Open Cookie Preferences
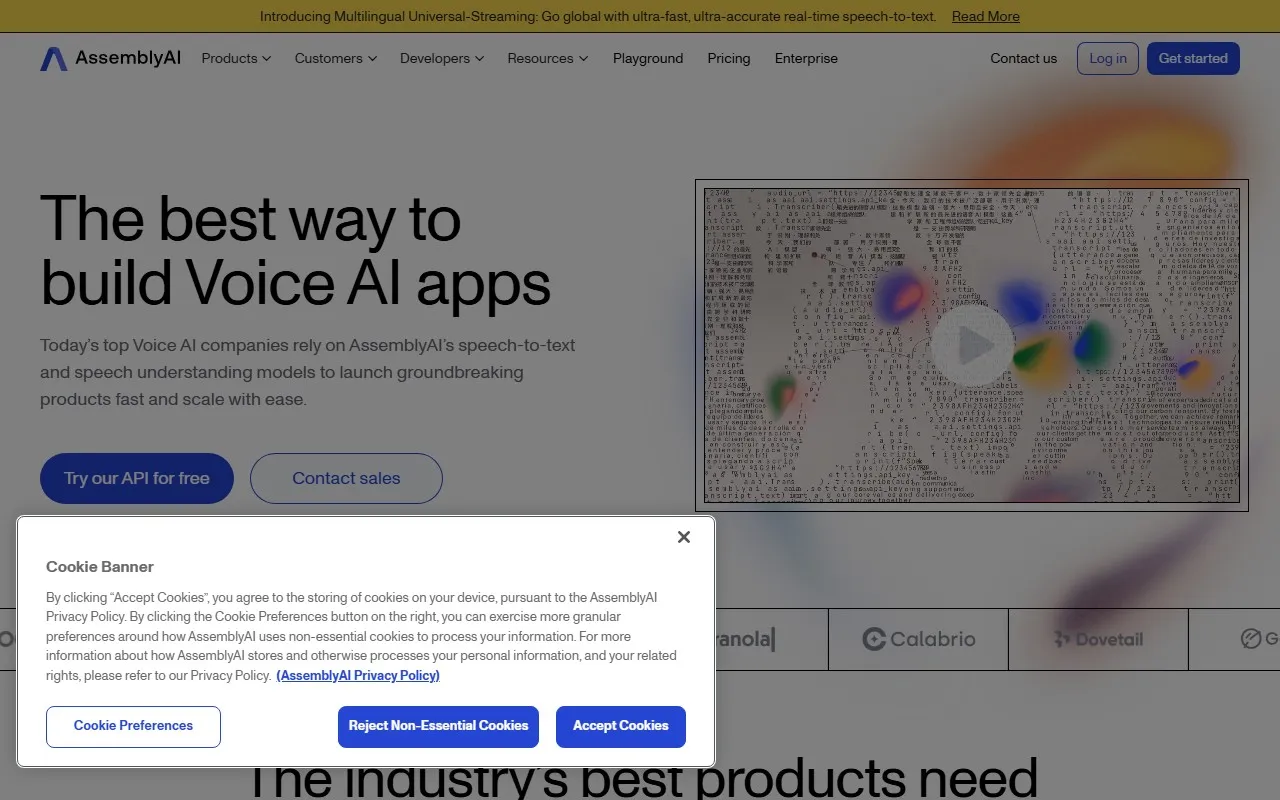 coord(133,726)
